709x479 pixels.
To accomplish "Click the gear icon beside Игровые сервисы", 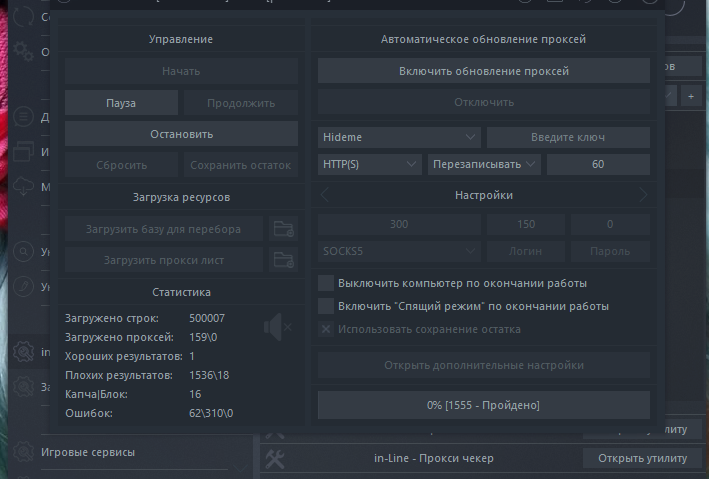I will click(x=23, y=453).
